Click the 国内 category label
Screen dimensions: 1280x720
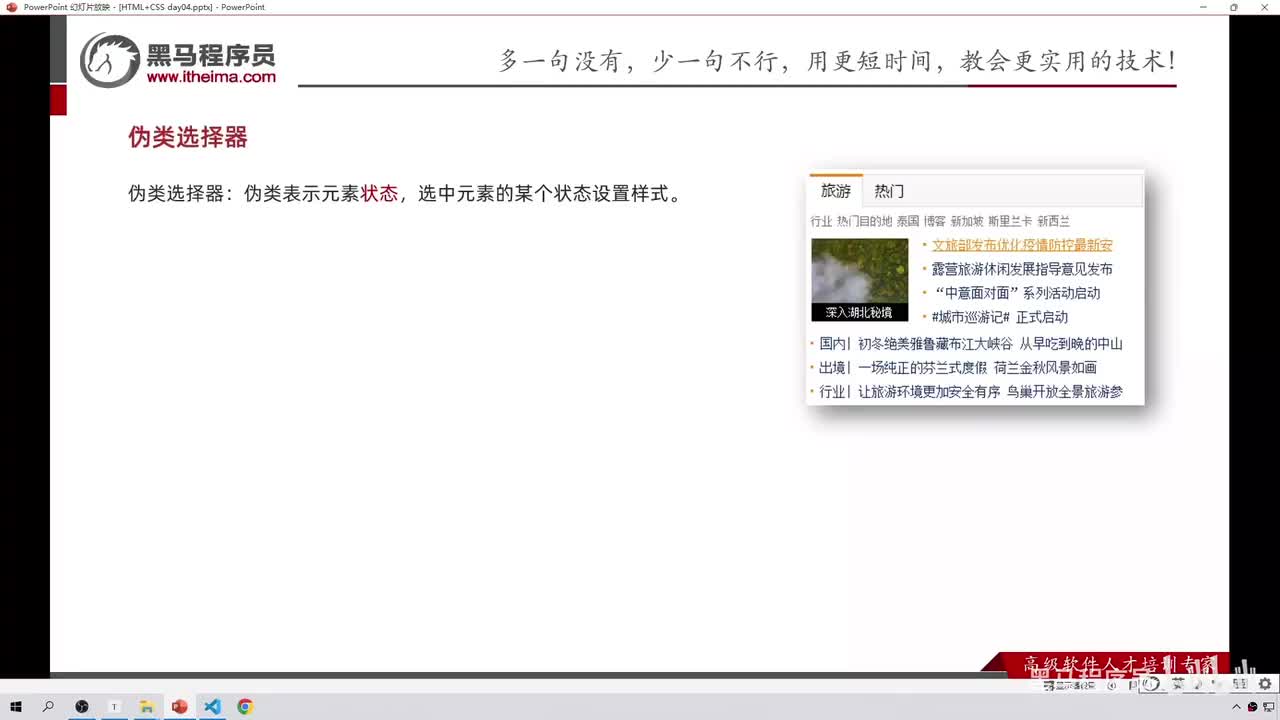click(833, 343)
